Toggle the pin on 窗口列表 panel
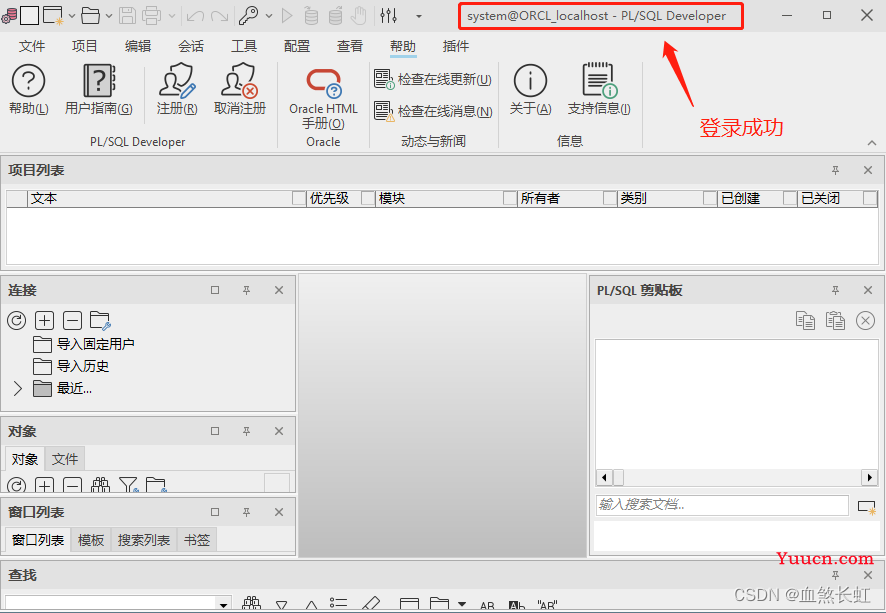This screenshot has width=886, height=613. point(246,512)
